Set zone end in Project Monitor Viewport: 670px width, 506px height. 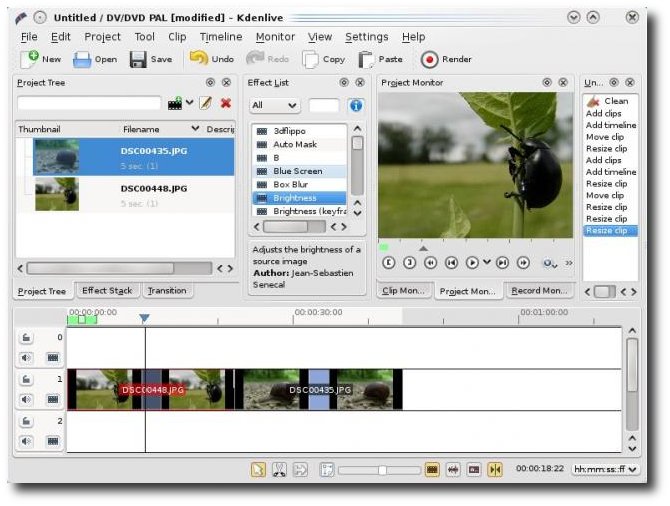coord(409,262)
